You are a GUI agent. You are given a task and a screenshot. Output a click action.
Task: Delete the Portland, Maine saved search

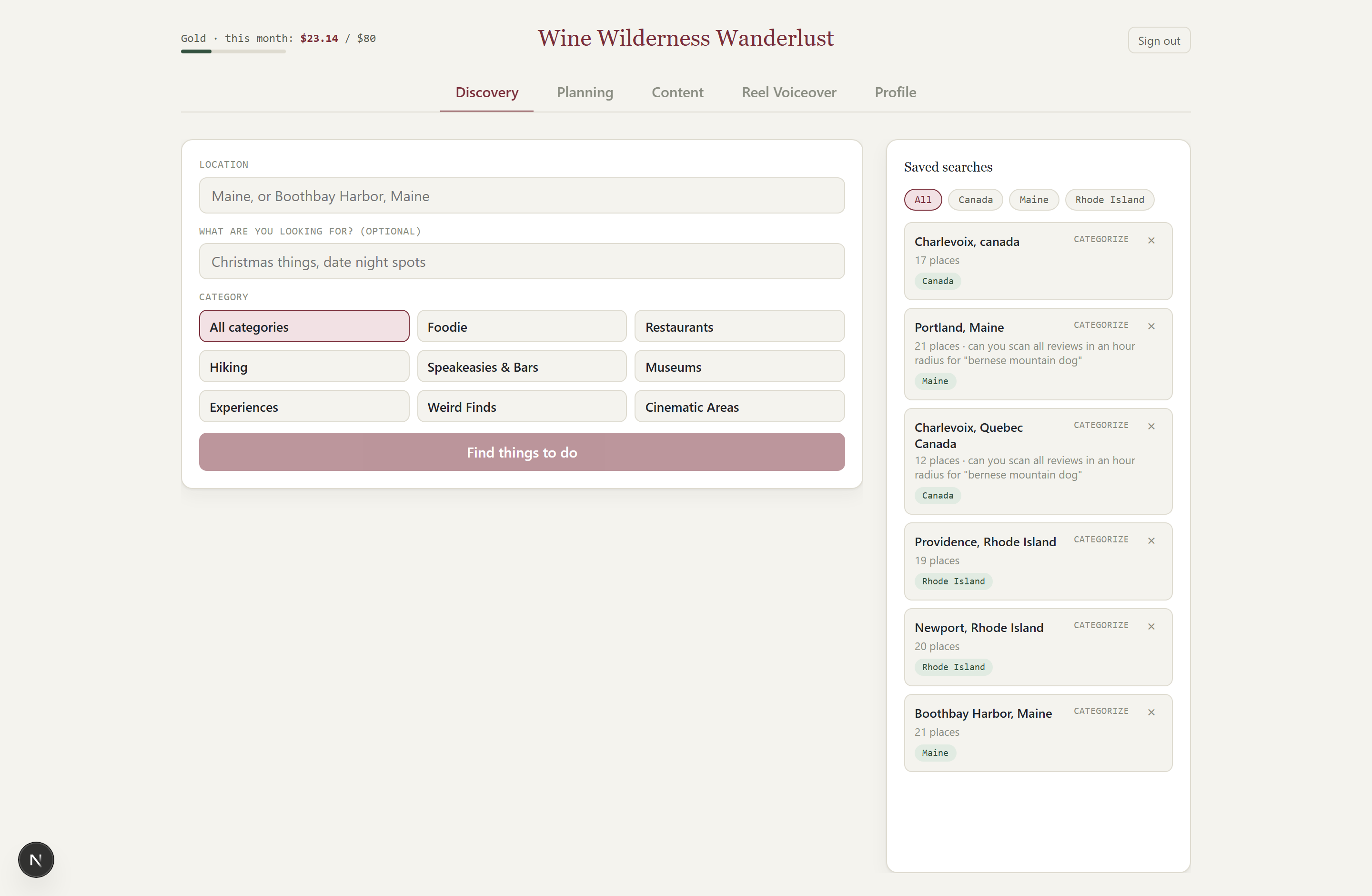pyautogui.click(x=1151, y=326)
